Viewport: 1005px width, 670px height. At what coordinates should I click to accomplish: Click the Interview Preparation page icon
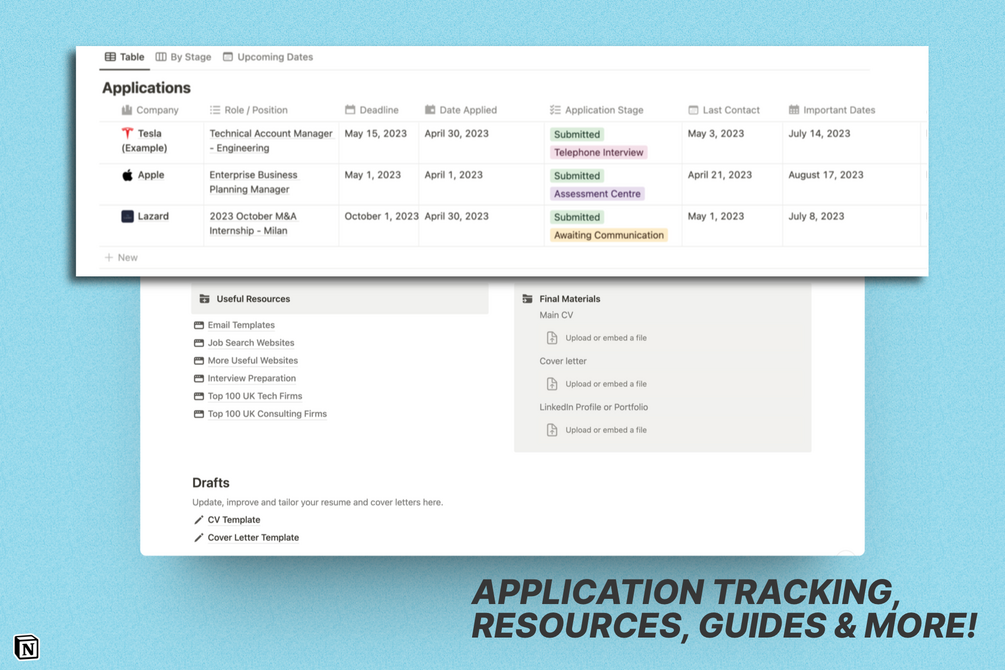tap(199, 378)
